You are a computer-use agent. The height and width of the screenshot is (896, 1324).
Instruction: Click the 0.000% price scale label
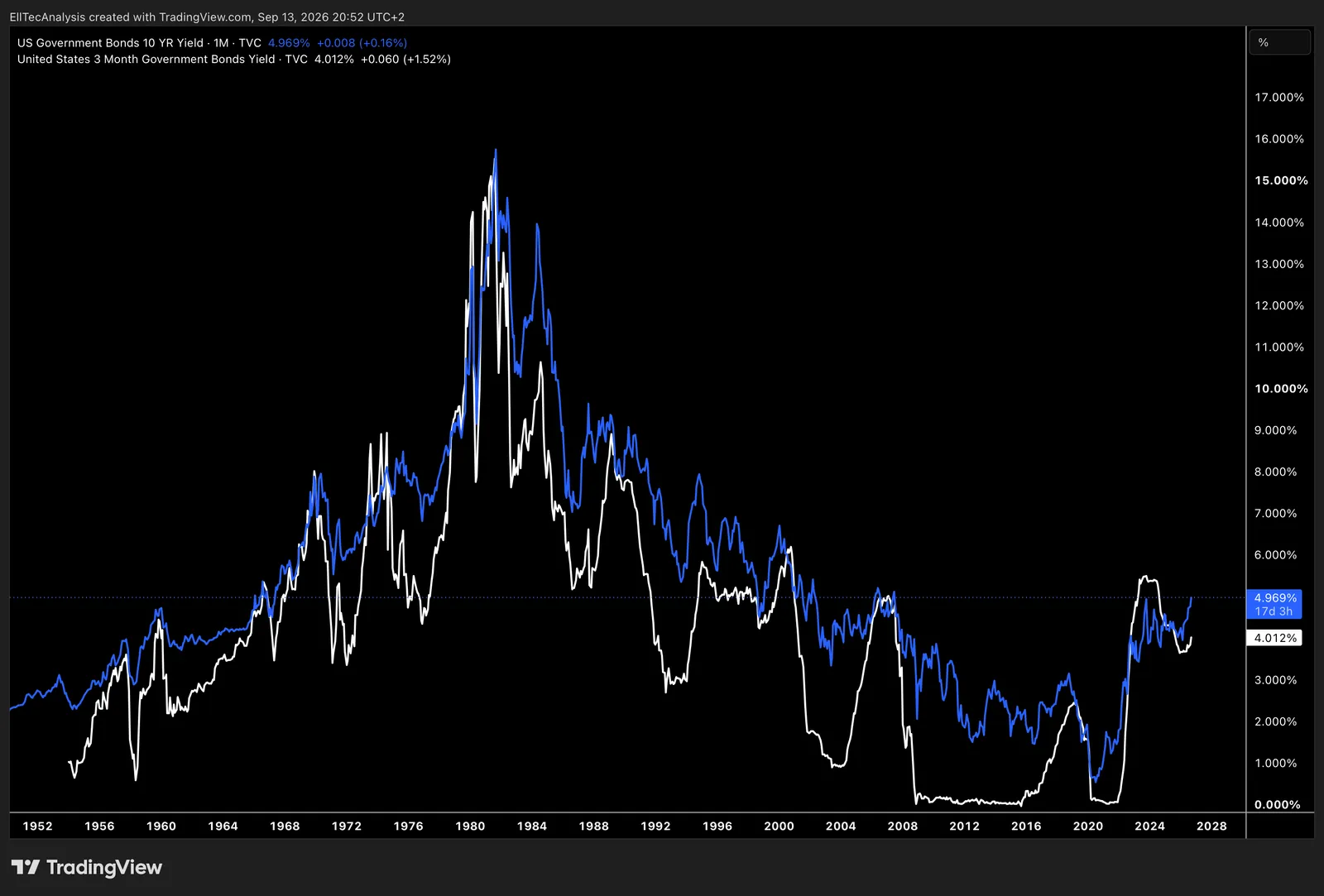(1278, 805)
